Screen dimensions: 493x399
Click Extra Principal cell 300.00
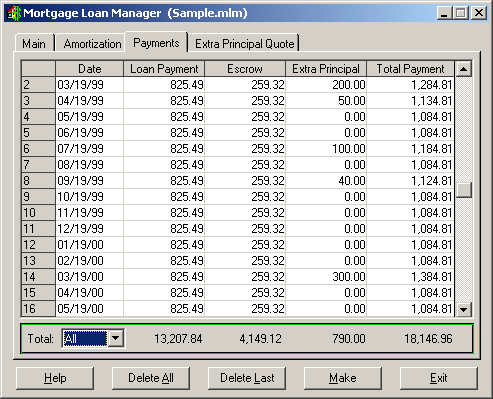pos(326,277)
